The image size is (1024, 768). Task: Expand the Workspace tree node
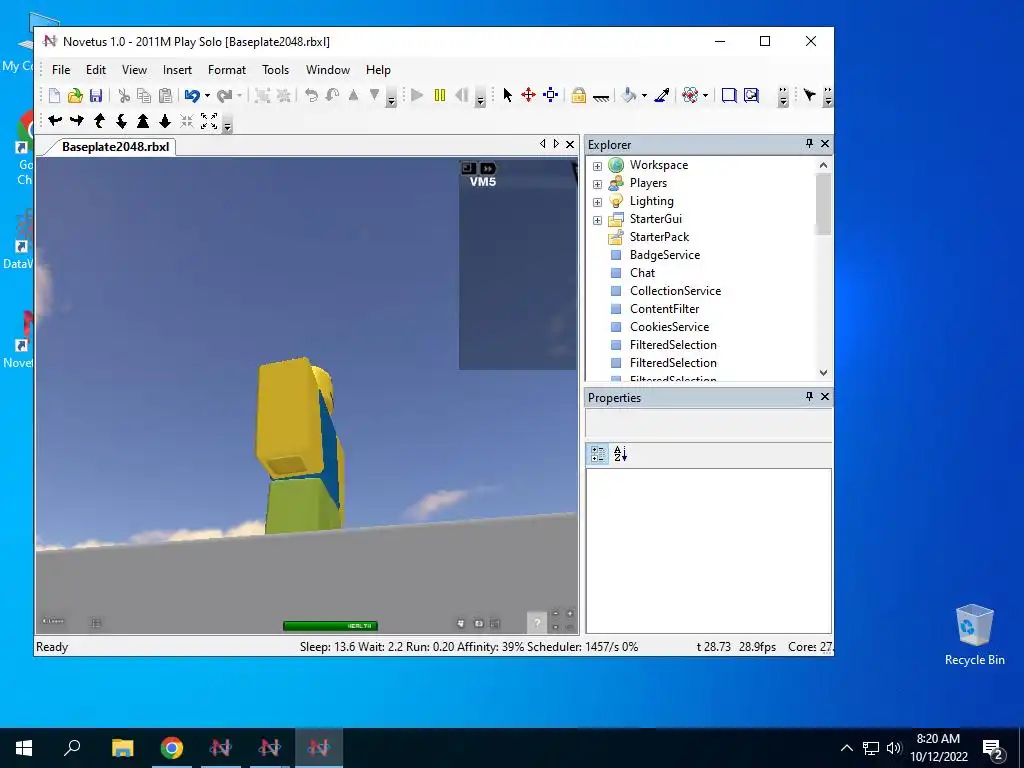point(597,166)
